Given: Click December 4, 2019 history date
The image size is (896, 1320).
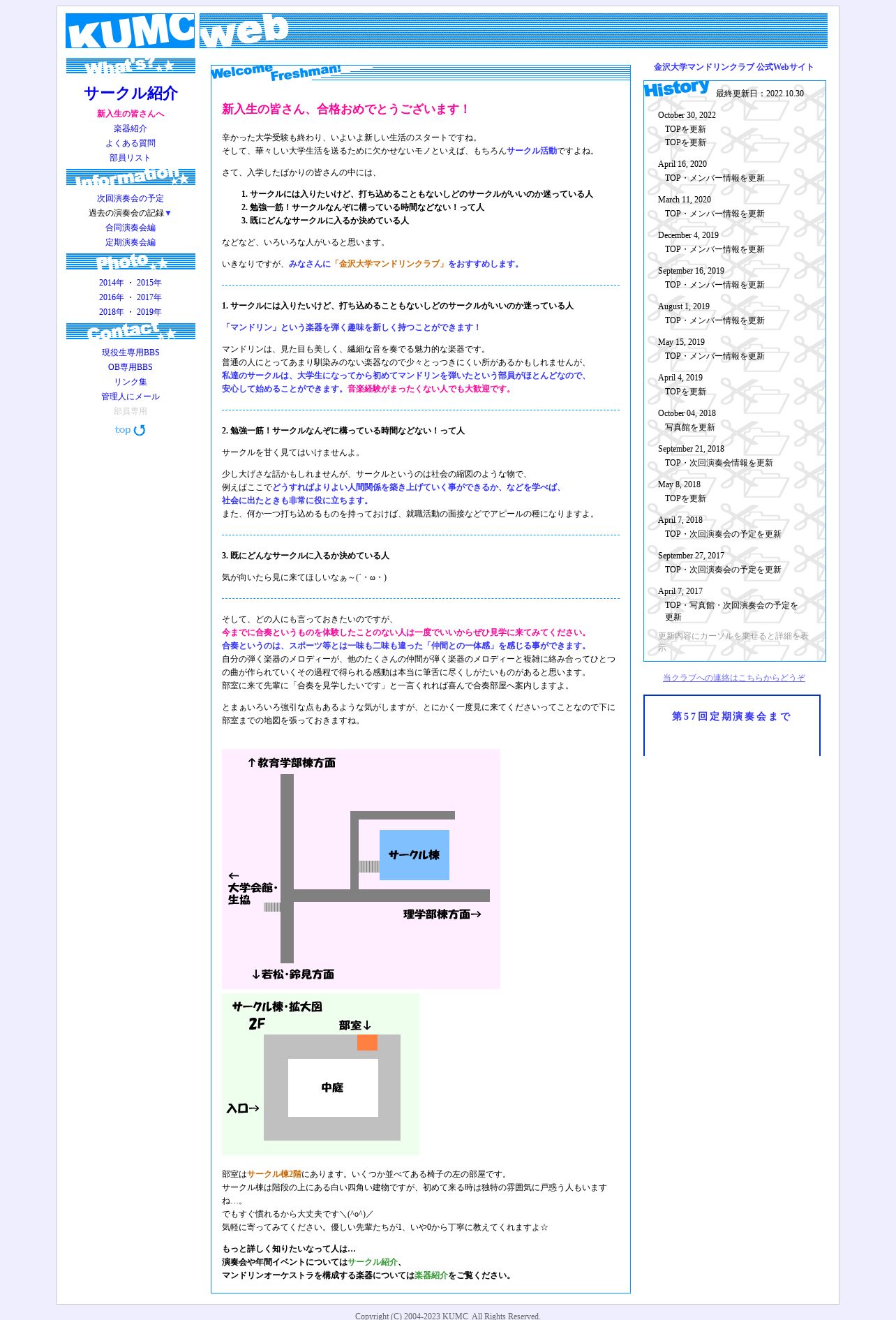Looking at the screenshot, I should 688,235.
